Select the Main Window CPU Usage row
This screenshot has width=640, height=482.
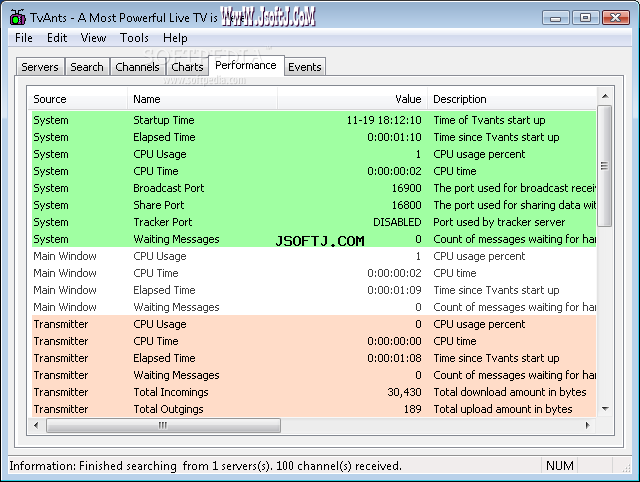click(x=313, y=256)
